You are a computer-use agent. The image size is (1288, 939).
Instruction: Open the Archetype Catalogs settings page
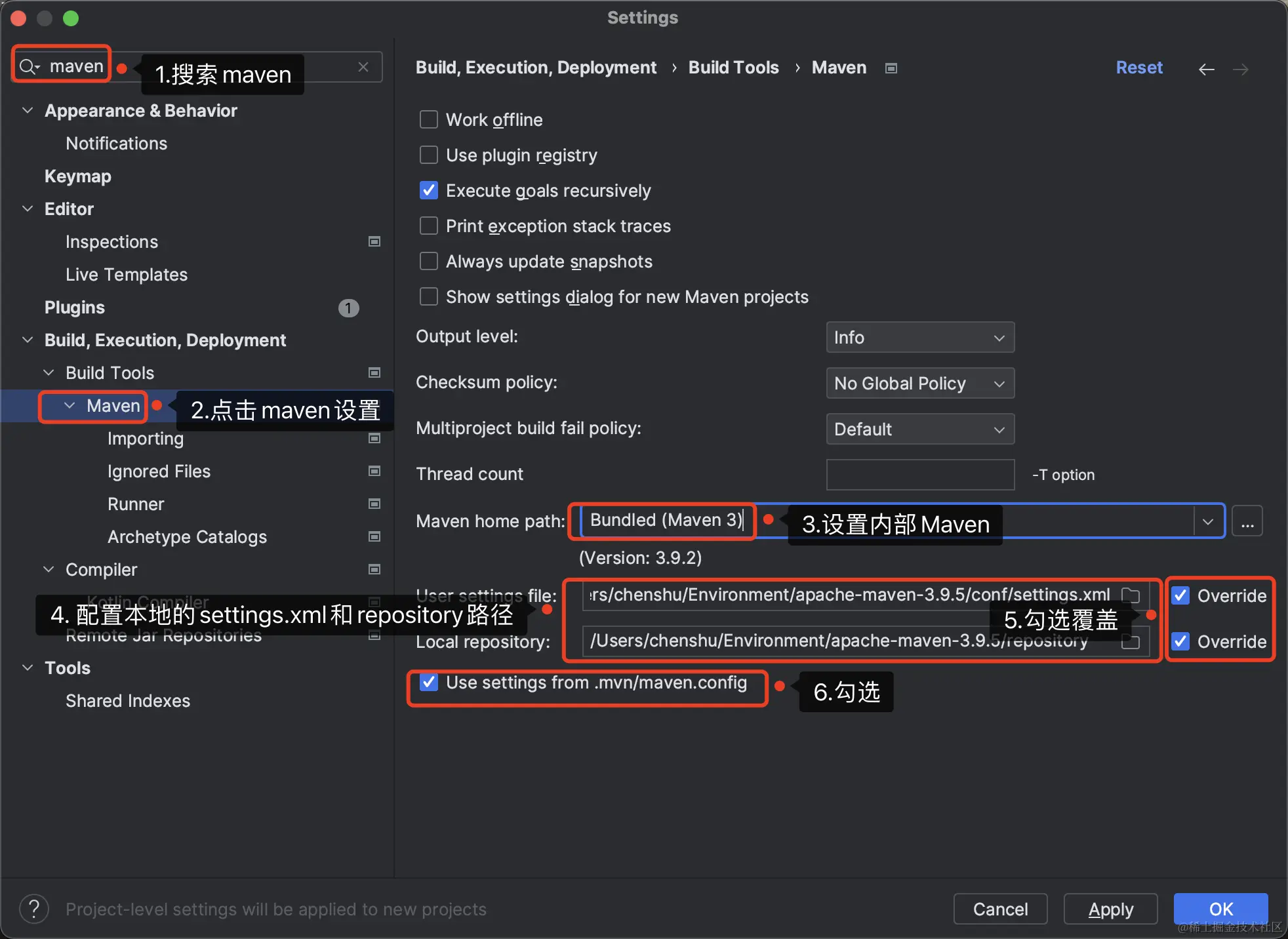pyautogui.click(x=187, y=536)
